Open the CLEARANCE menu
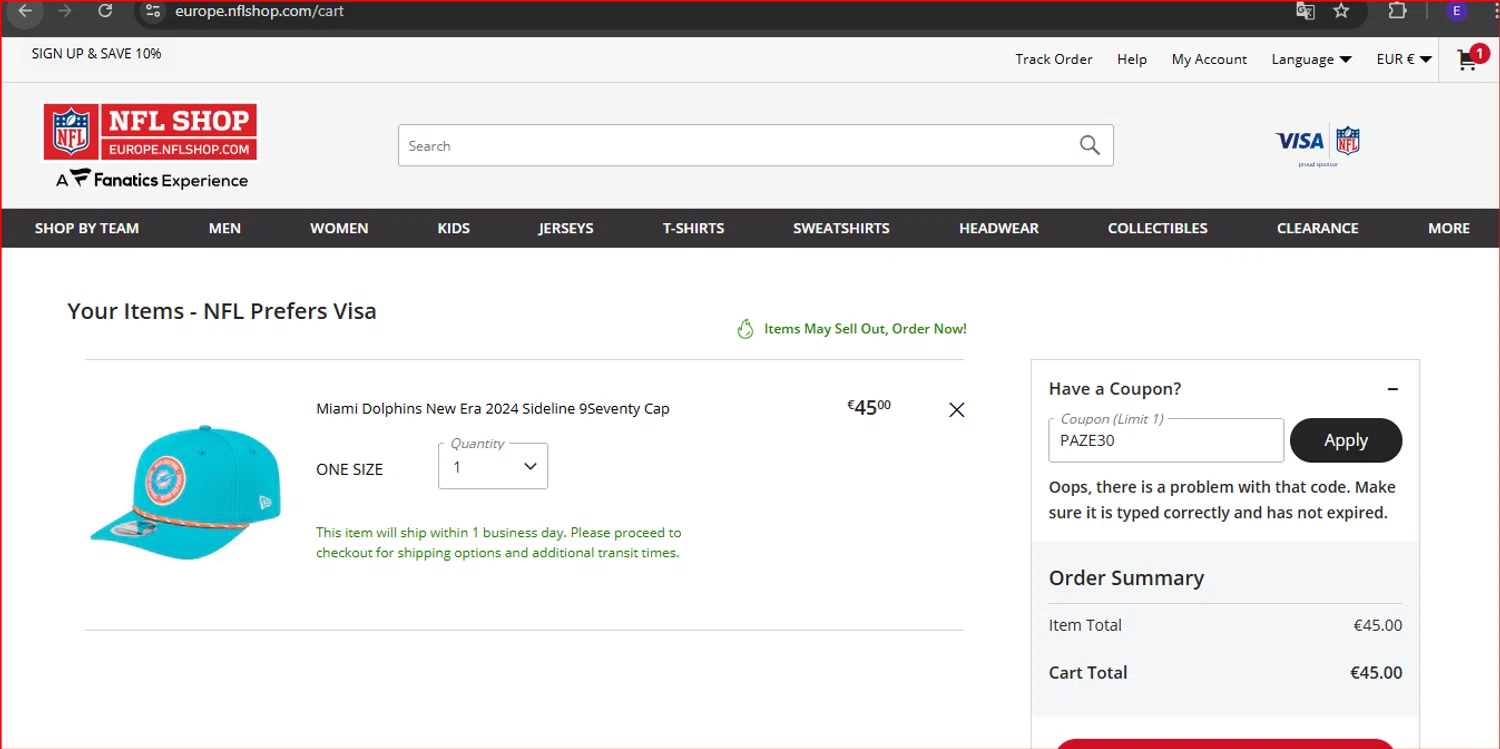 pyautogui.click(x=1318, y=228)
